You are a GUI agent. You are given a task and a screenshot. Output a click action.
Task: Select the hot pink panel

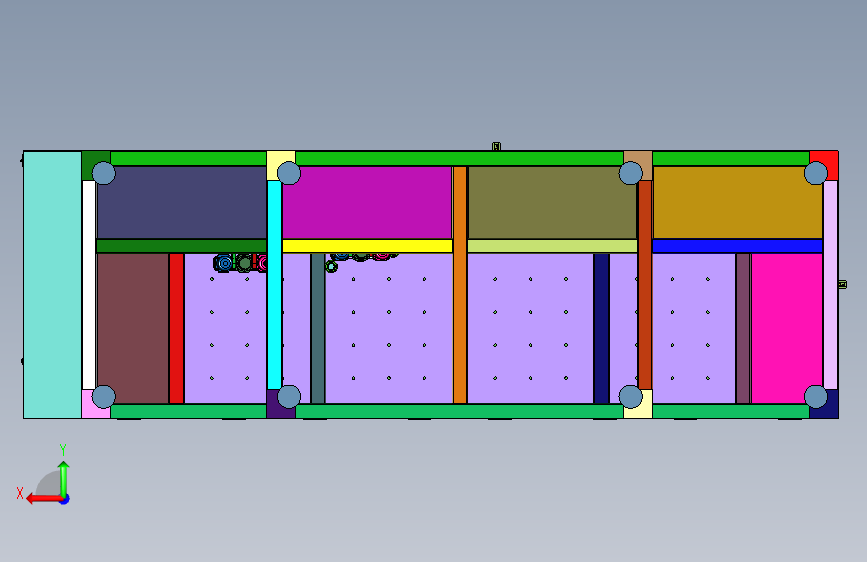pyautogui.click(x=787, y=329)
